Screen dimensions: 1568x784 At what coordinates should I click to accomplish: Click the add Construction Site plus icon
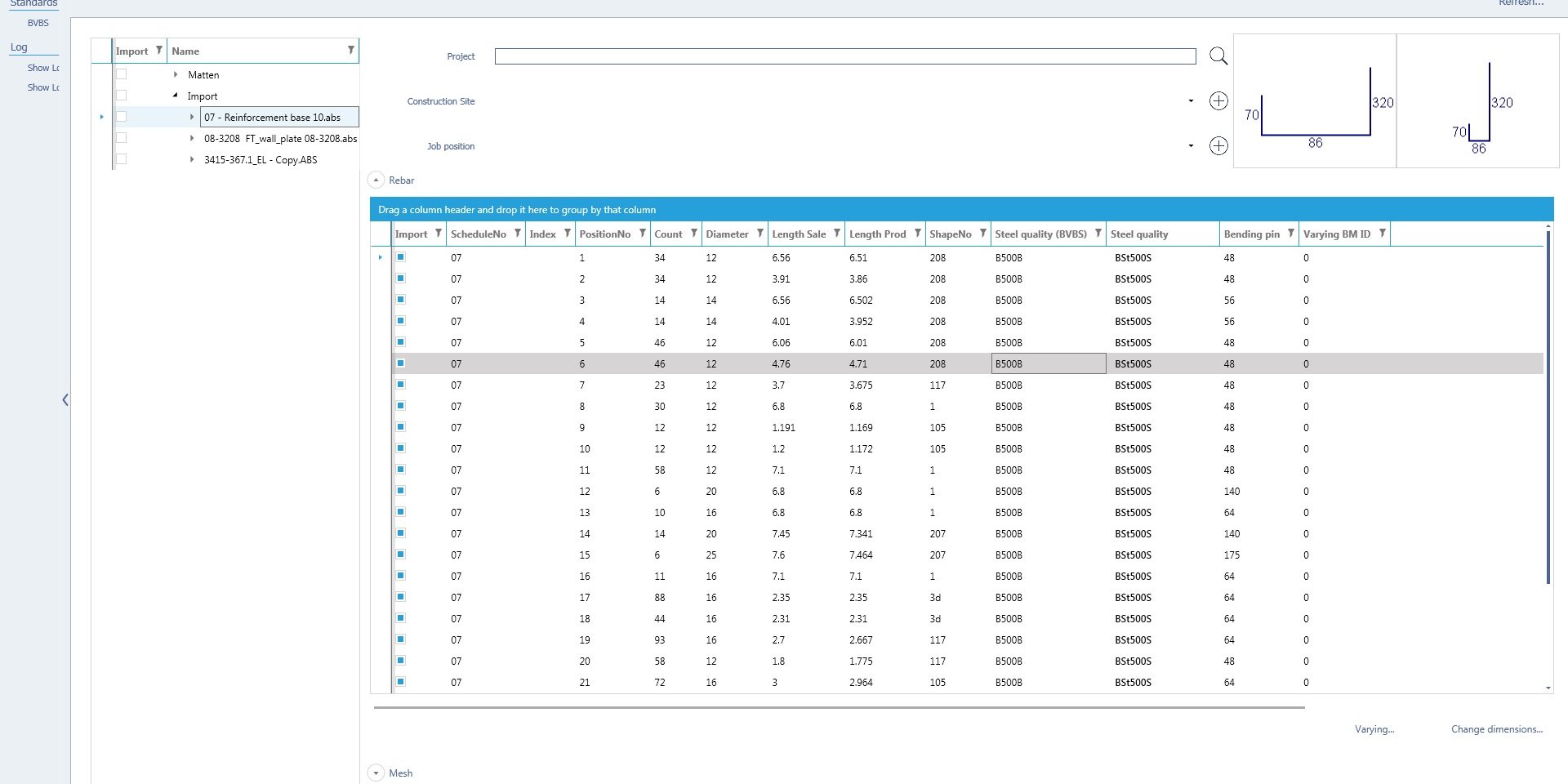pyautogui.click(x=1218, y=101)
